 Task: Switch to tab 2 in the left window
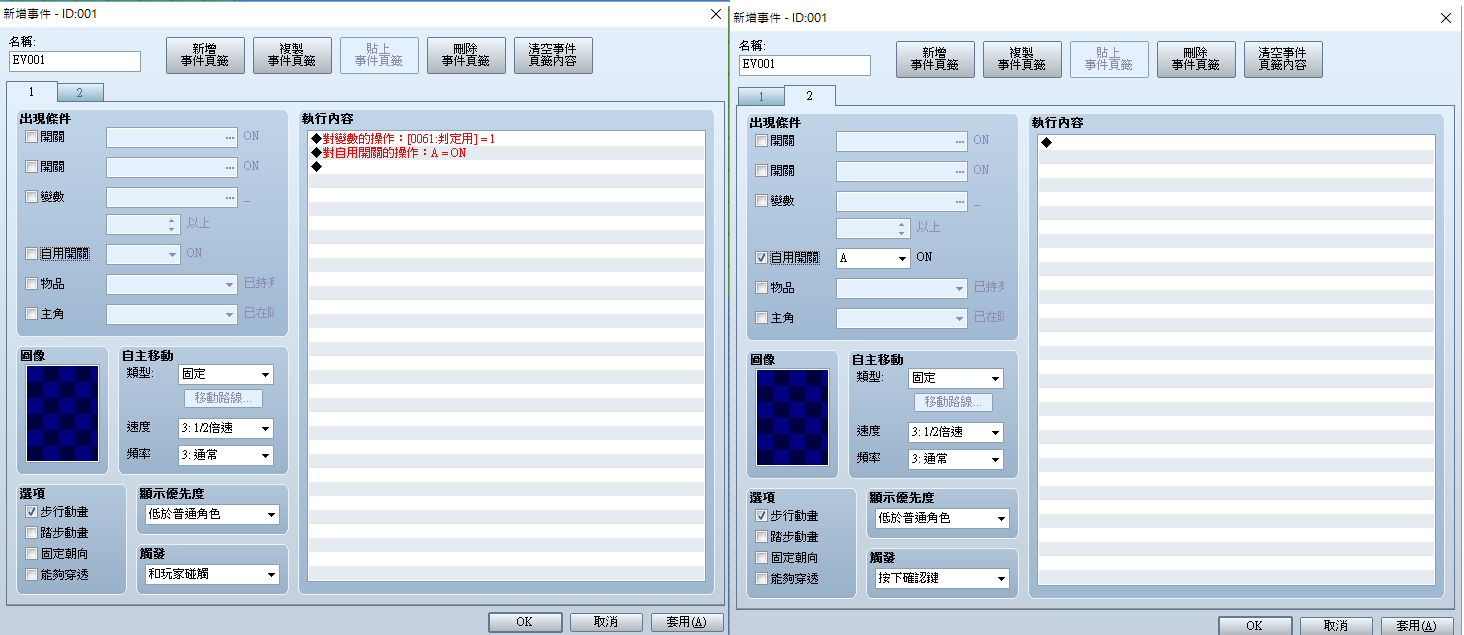[x=80, y=93]
